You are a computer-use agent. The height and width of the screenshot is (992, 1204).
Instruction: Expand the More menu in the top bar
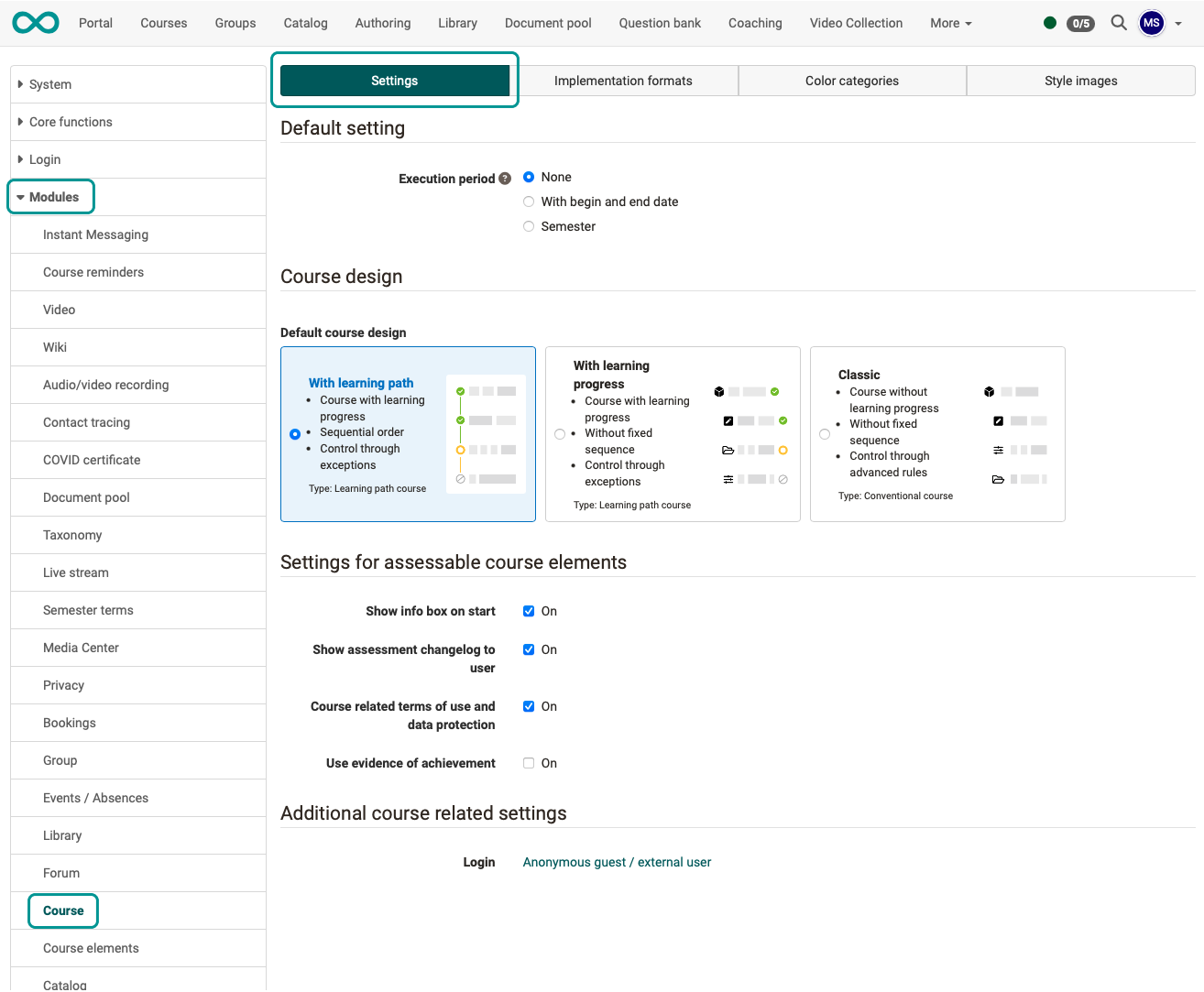950,23
